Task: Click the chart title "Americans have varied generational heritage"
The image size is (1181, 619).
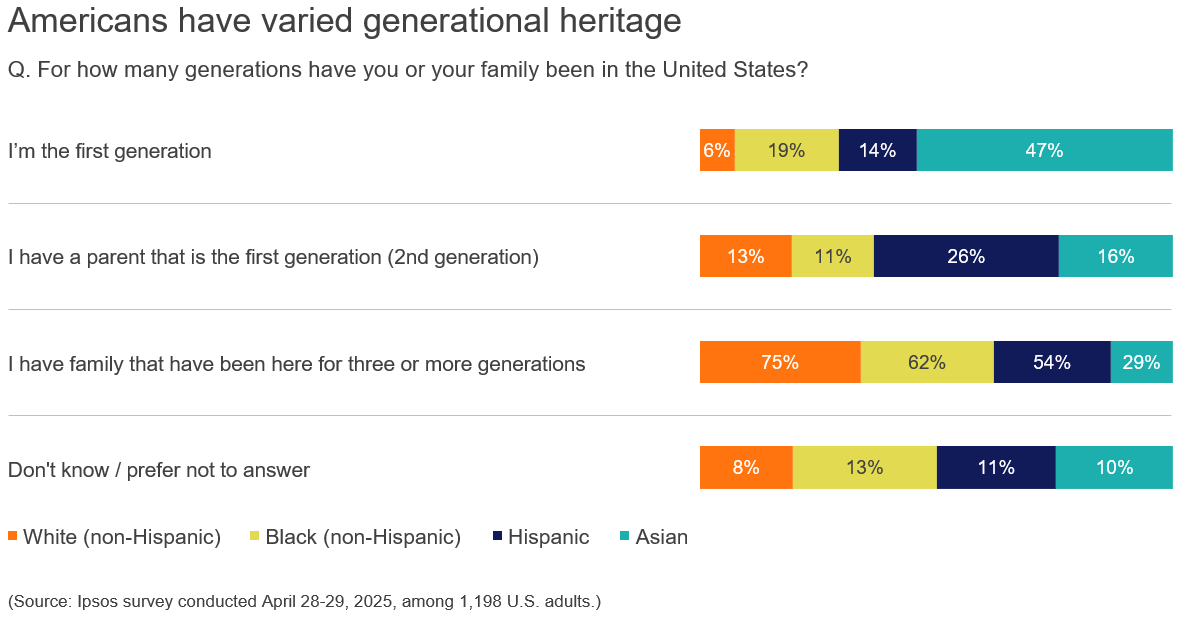Action: pyautogui.click(x=344, y=21)
